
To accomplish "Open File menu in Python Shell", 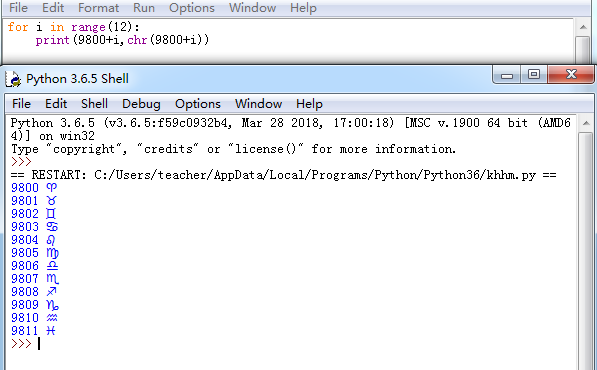I will pyautogui.click(x=21, y=104).
